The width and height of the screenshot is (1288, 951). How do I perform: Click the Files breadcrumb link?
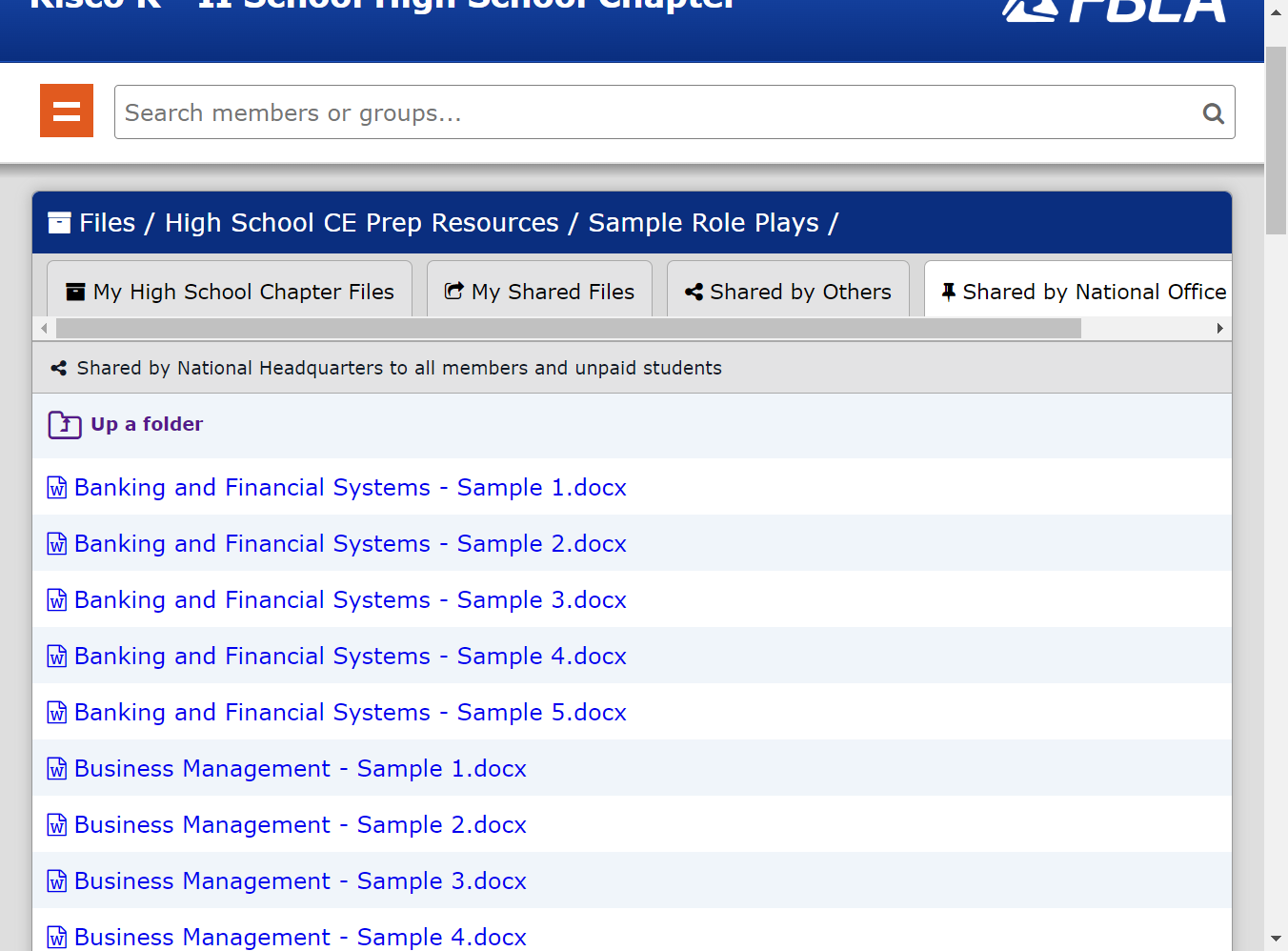click(108, 223)
